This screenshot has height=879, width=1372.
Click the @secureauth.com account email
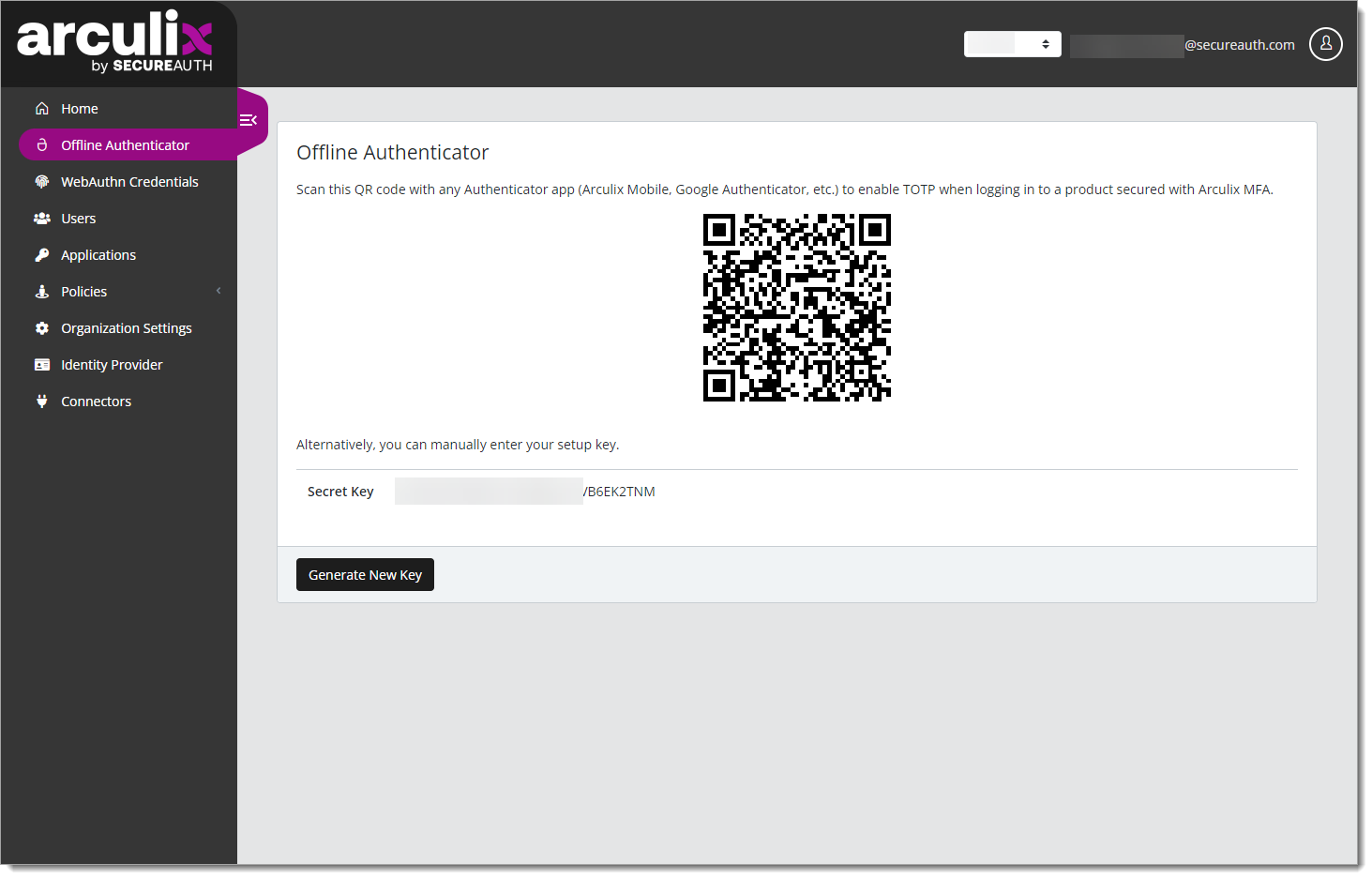click(x=1183, y=45)
